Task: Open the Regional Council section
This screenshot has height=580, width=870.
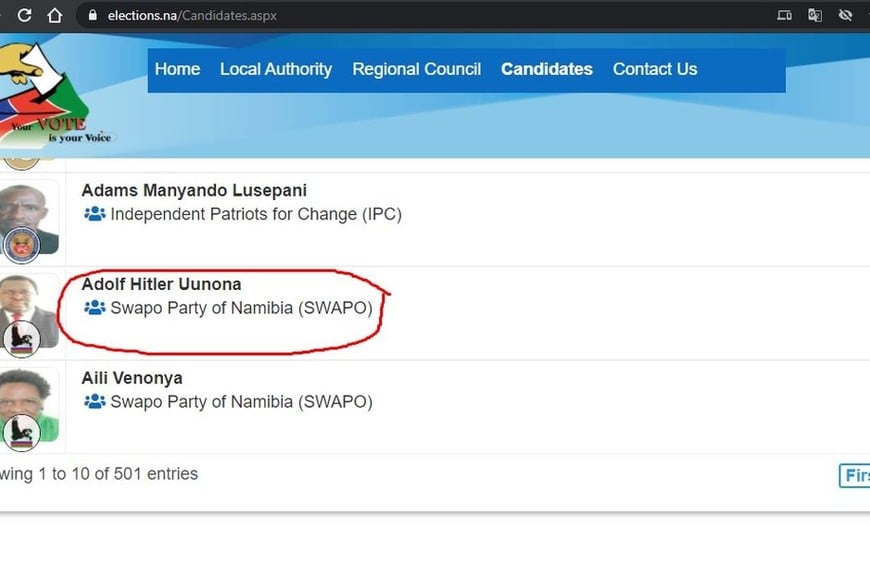Action: (416, 69)
